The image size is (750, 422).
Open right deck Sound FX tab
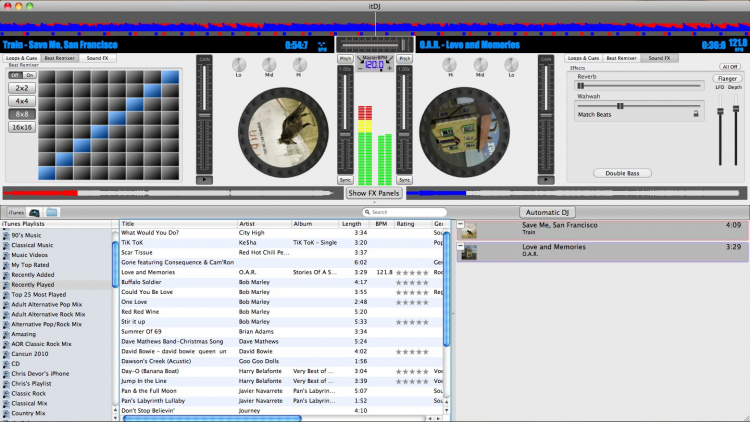(x=659, y=58)
